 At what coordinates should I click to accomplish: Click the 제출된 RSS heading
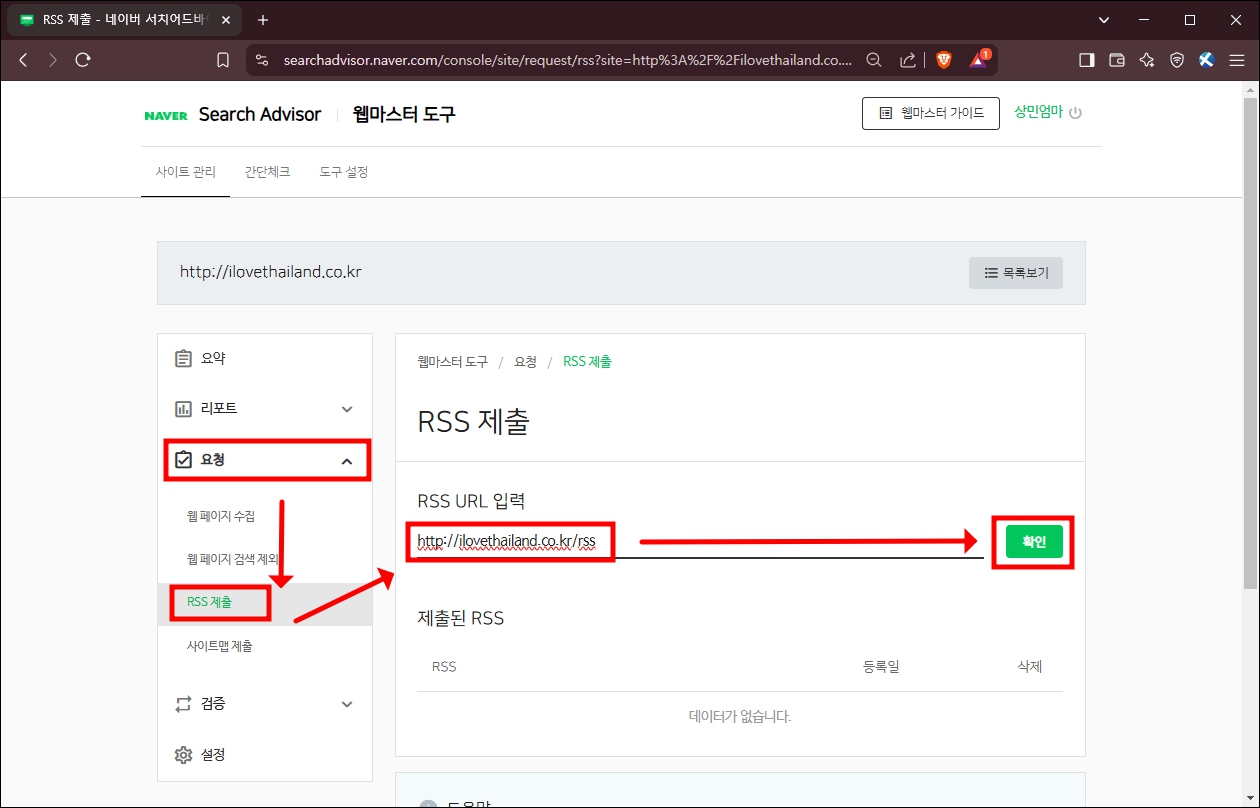(460, 618)
